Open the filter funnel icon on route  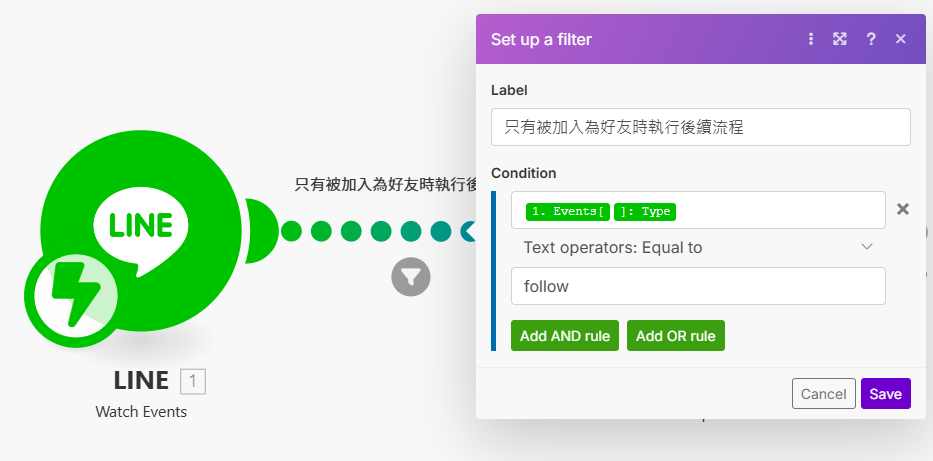click(411, 277)
